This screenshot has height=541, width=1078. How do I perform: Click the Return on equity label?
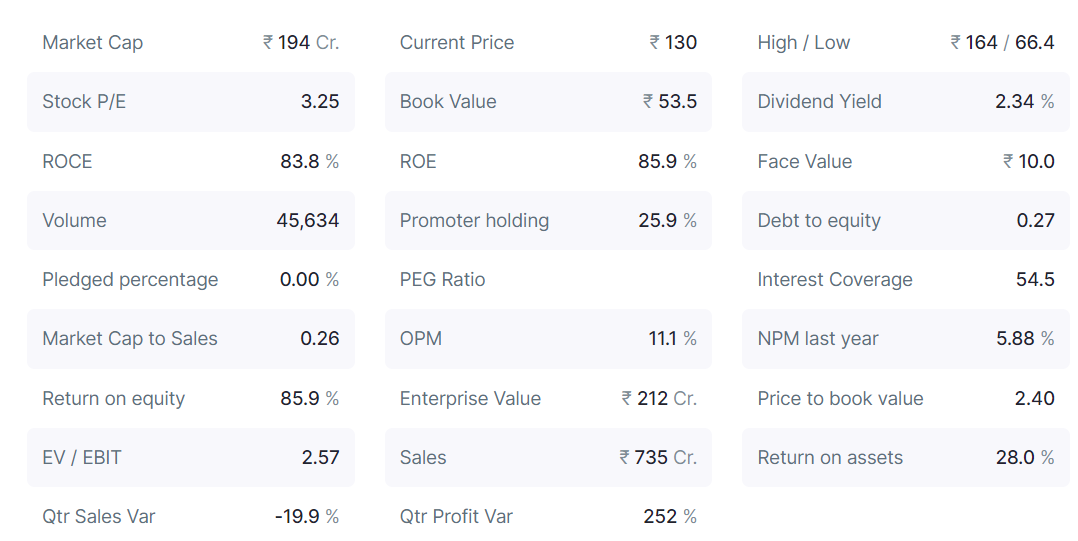[x=113, y=399]
